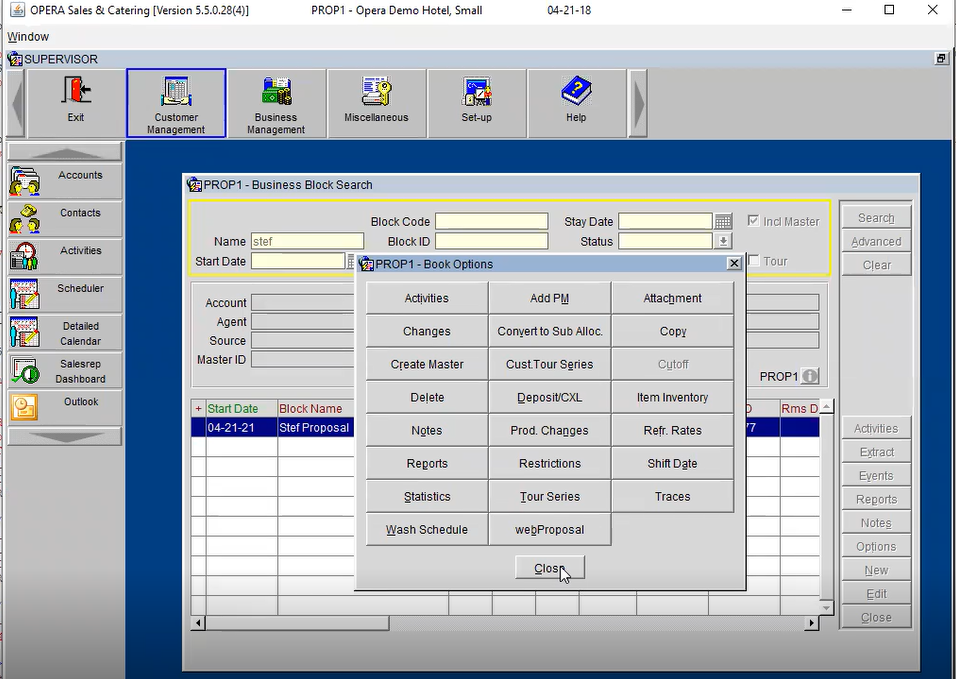Open the Help book icon
The image size is (956, 679).
pos(576,91)
